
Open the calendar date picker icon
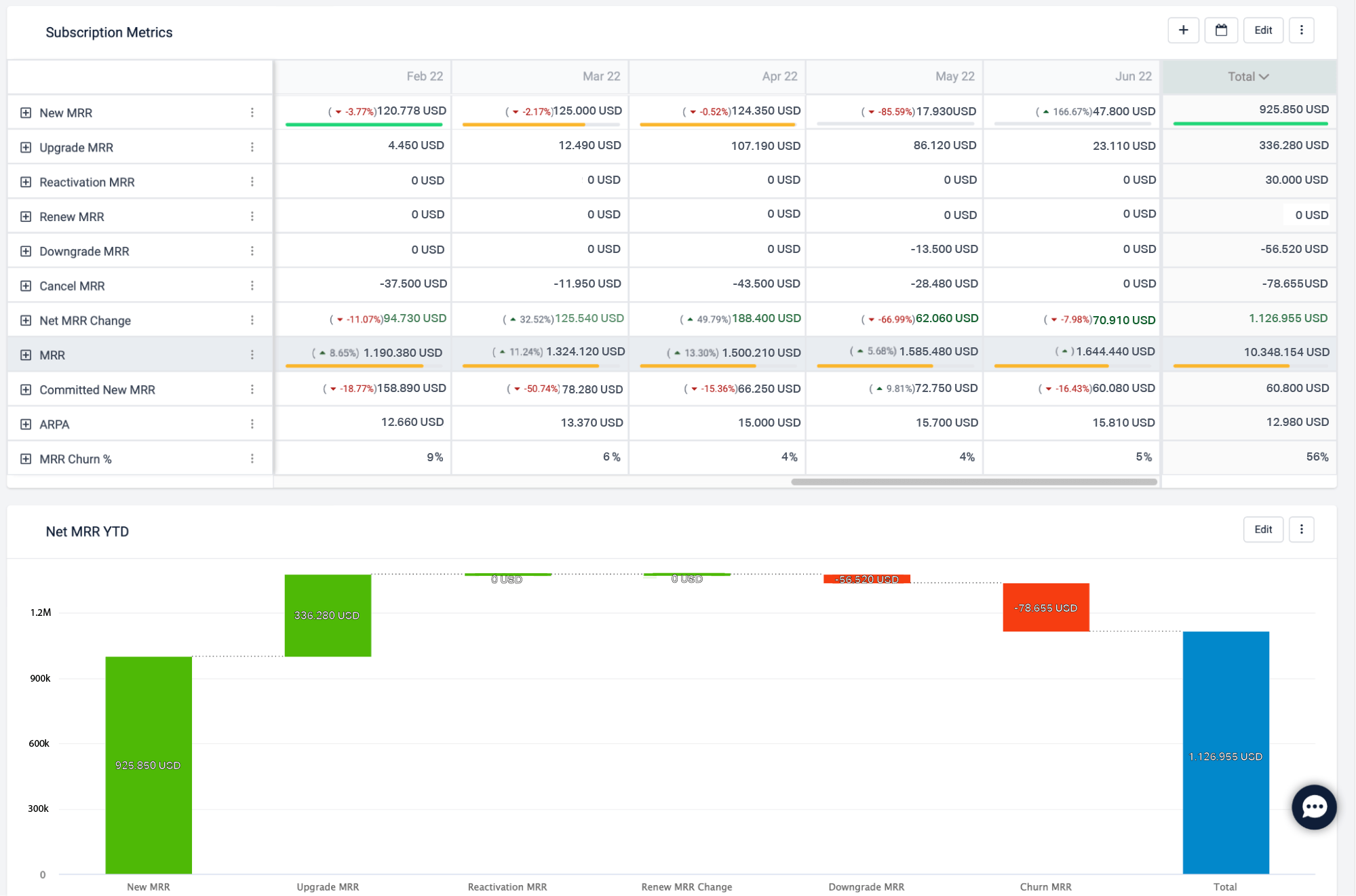(x=1221, y=31)
